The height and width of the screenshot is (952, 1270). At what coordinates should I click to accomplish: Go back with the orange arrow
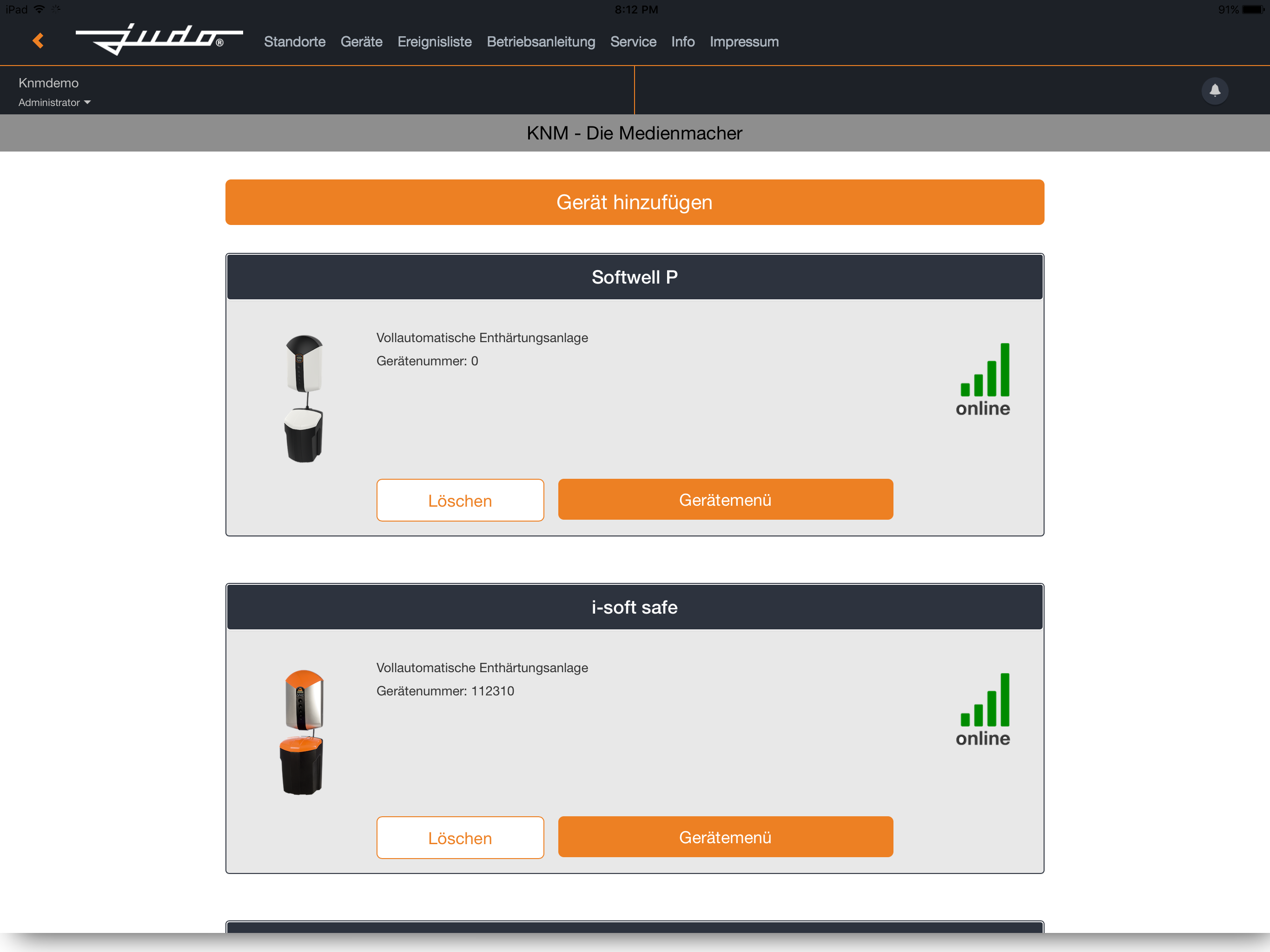pyautogui.click(x=39, y=41)
